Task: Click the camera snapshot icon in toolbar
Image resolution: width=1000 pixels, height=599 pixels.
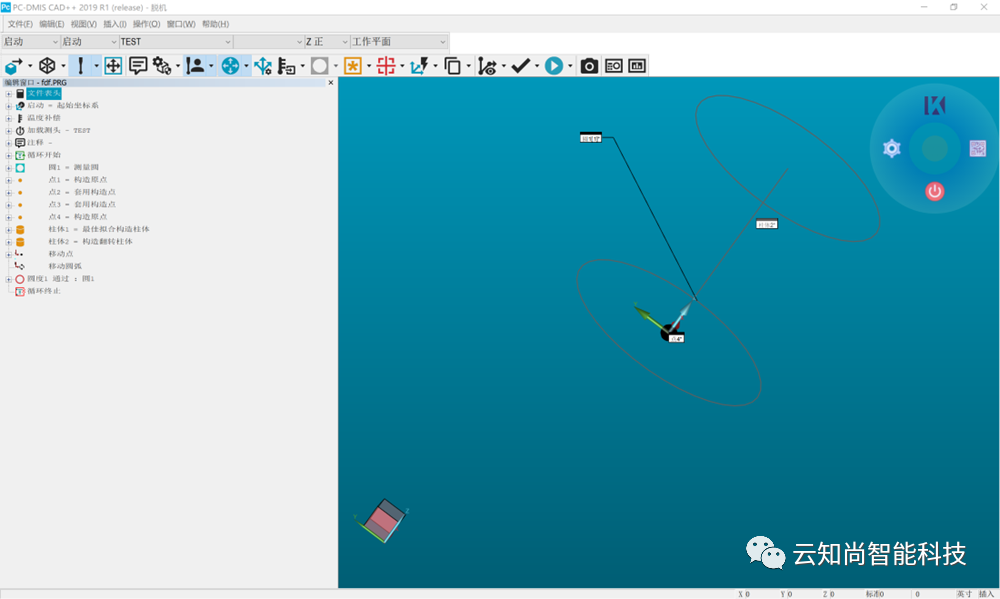Action: (x=589, y=66)
